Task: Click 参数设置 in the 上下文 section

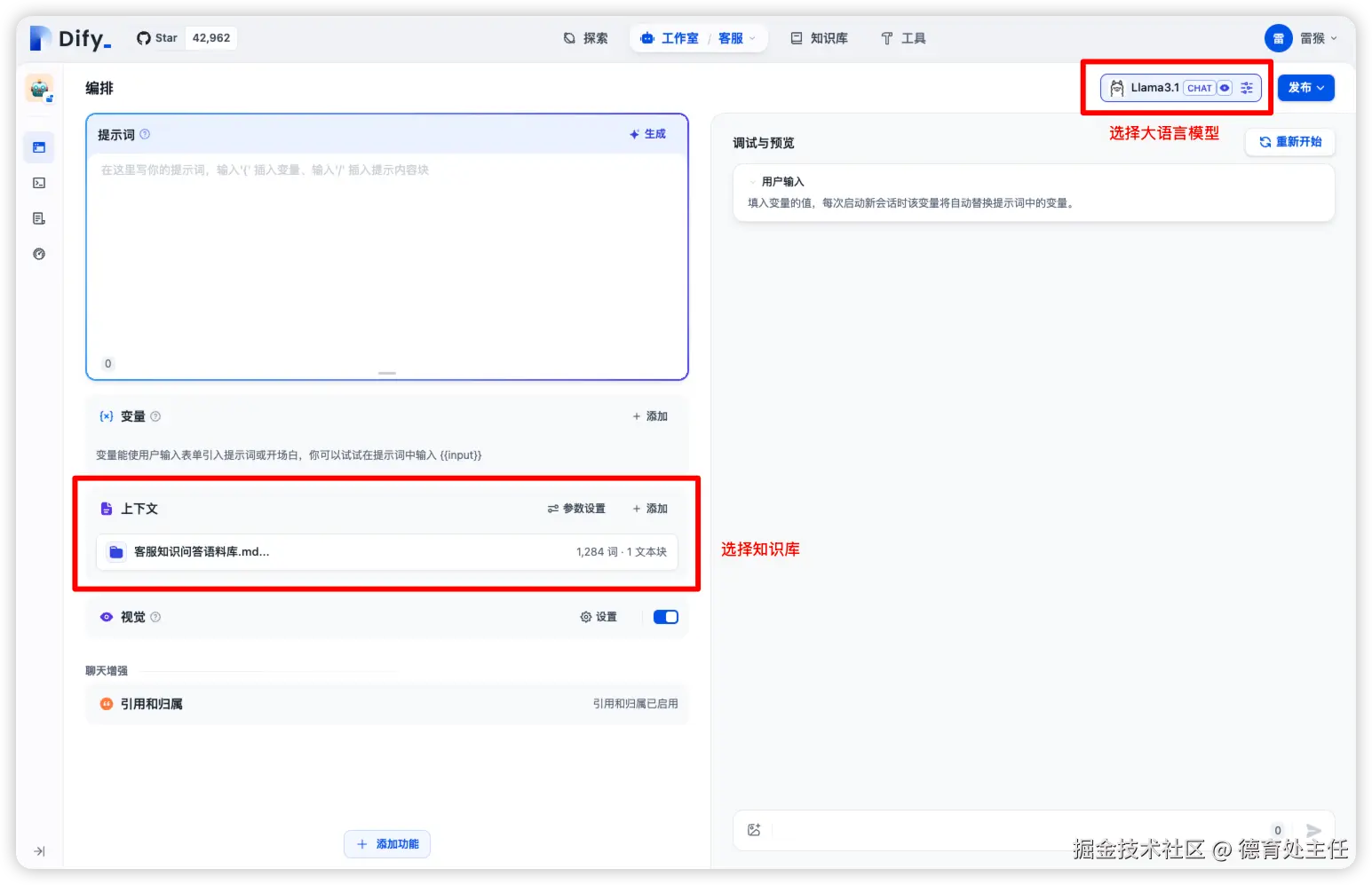Action: [575, 508]
